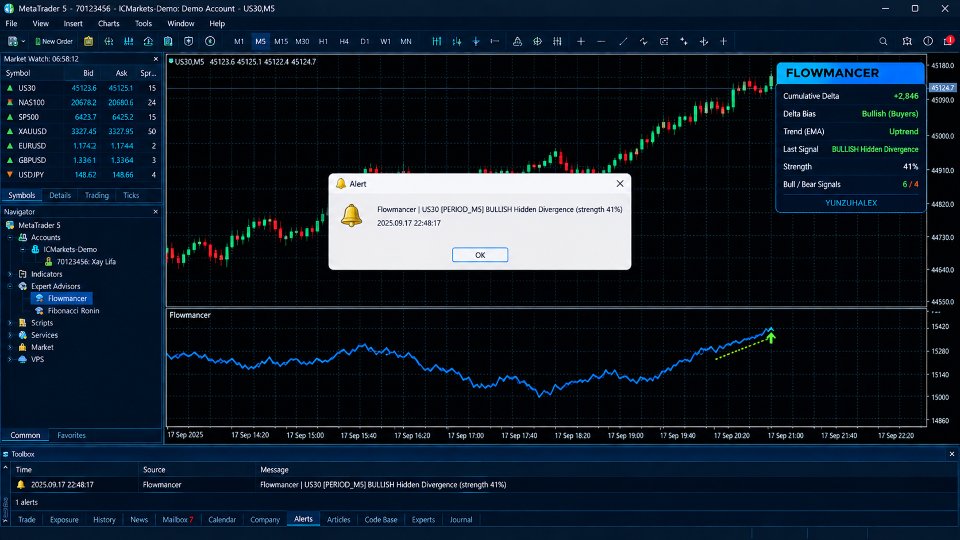
Task: Open the new chart dropdown arrow
Action: [23, 41]
